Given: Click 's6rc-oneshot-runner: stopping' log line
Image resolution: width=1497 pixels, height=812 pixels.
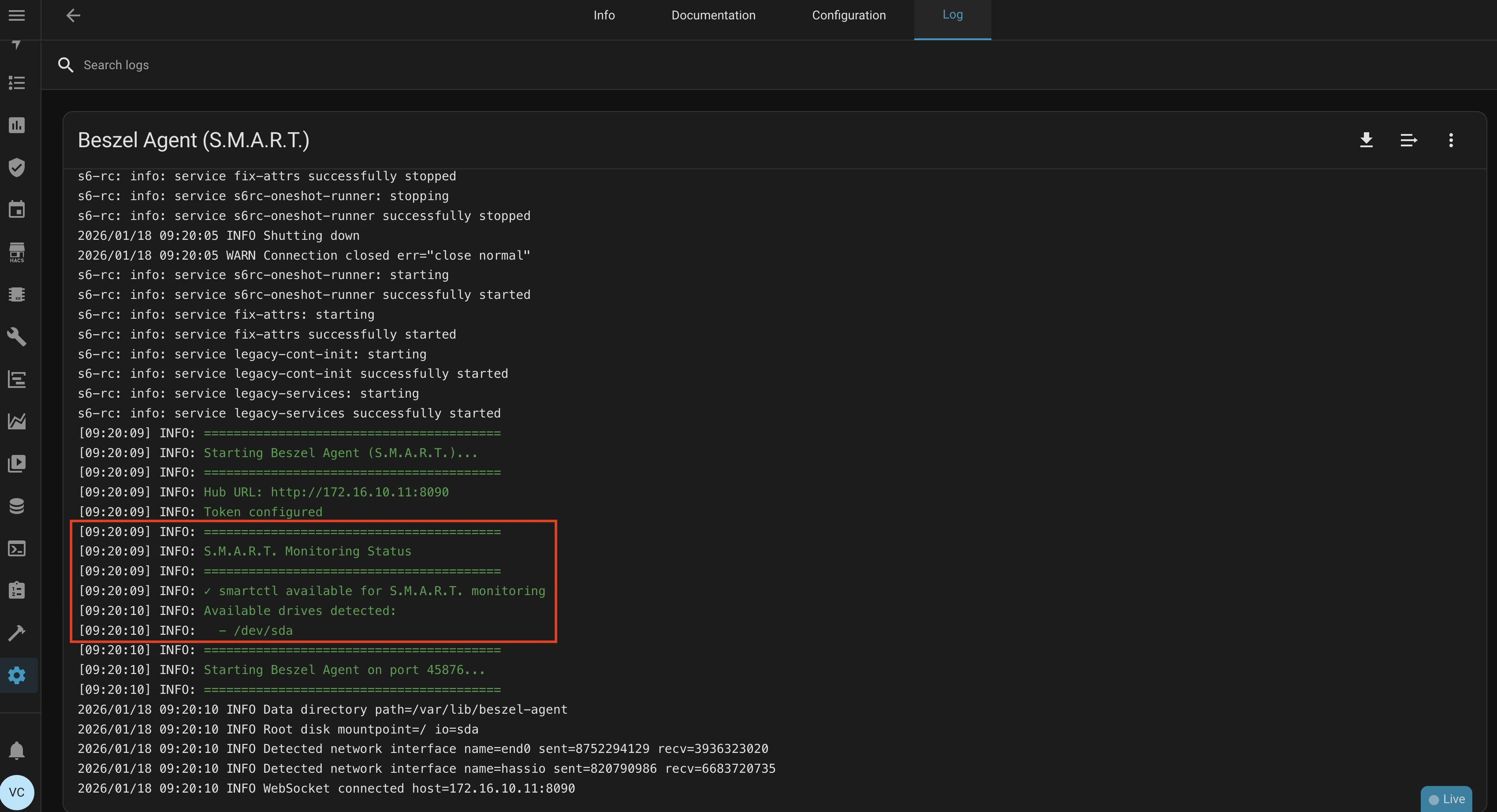Looking at the screenshot, I should (263, 196).
